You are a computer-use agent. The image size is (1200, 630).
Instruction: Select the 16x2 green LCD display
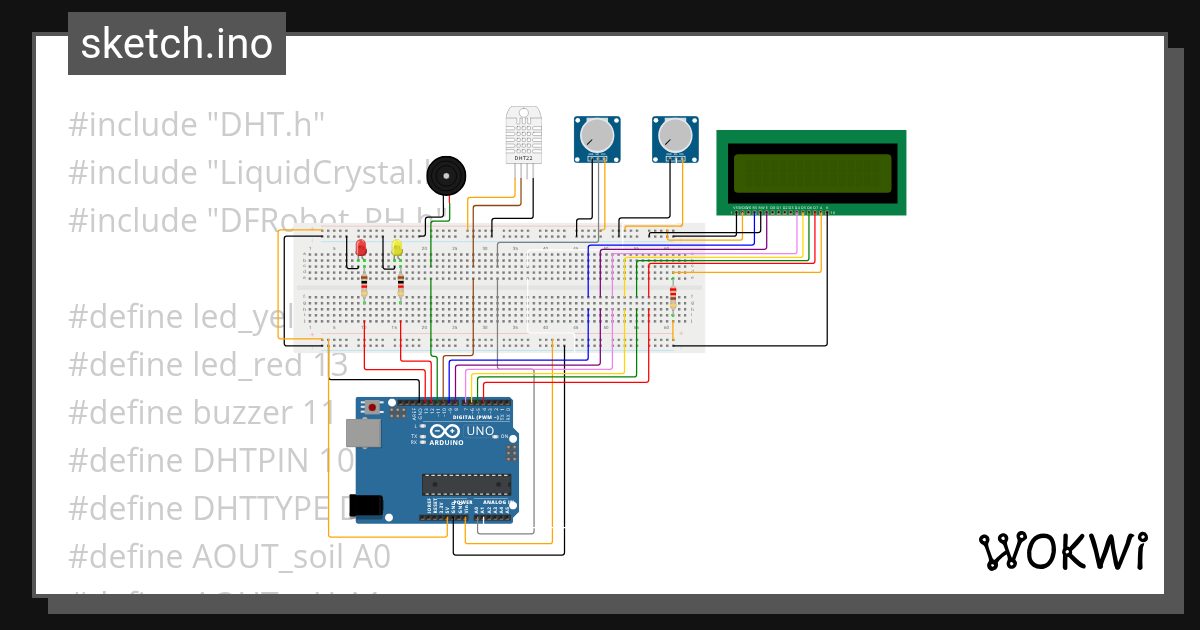812,172
